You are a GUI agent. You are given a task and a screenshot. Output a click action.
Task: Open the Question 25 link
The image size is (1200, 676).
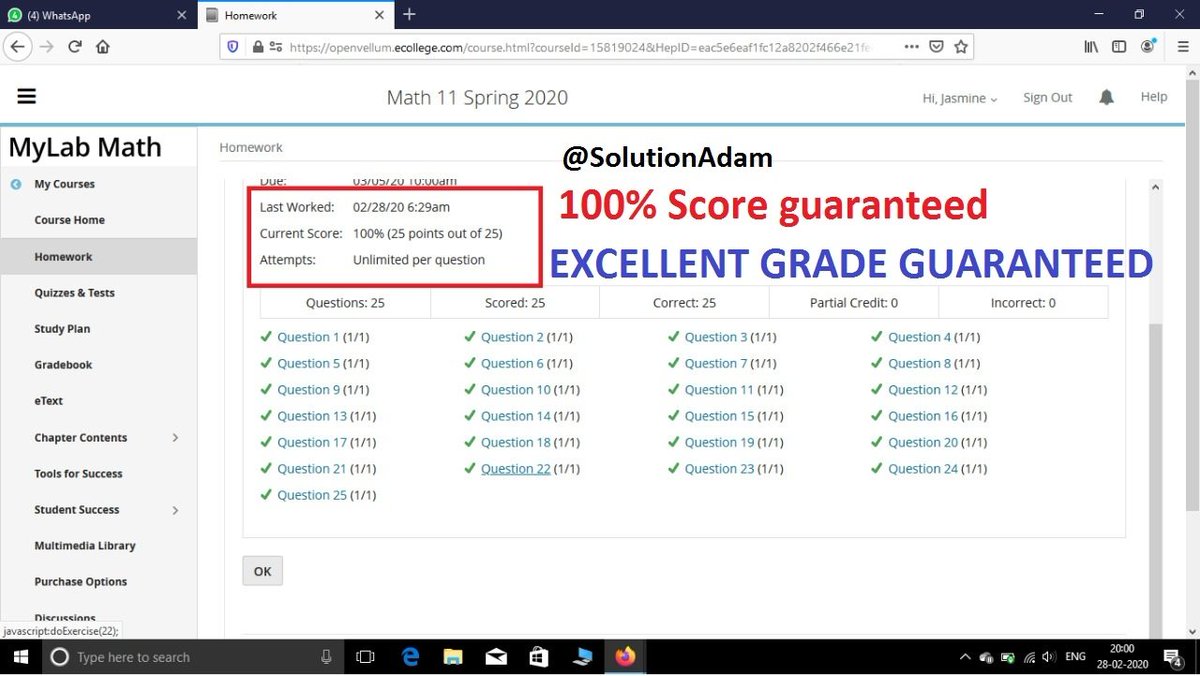(x=312, y=495)
